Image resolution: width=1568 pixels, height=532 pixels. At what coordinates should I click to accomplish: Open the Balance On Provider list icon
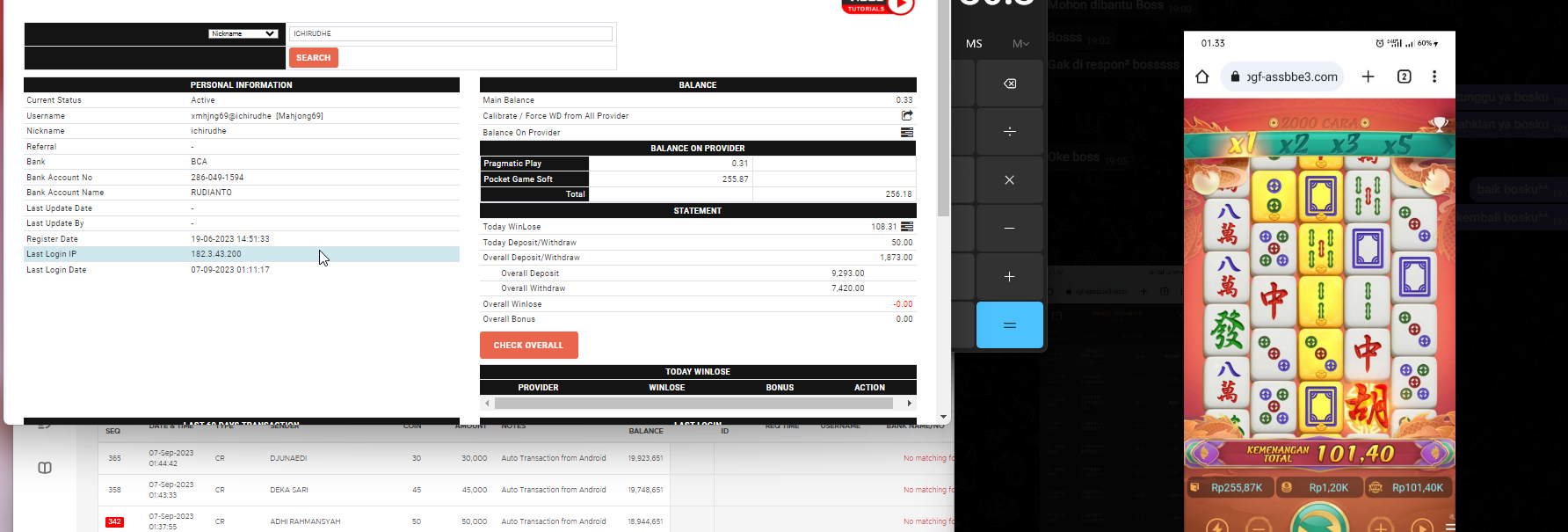pos(907,133)
